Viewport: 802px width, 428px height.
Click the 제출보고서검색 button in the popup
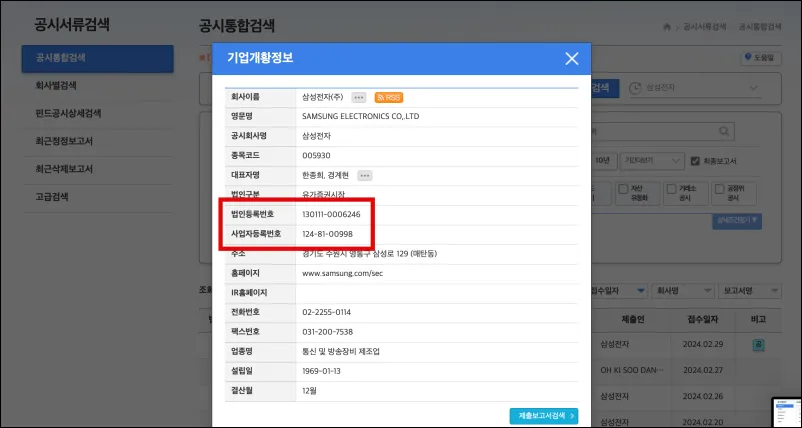click(544, 416)
